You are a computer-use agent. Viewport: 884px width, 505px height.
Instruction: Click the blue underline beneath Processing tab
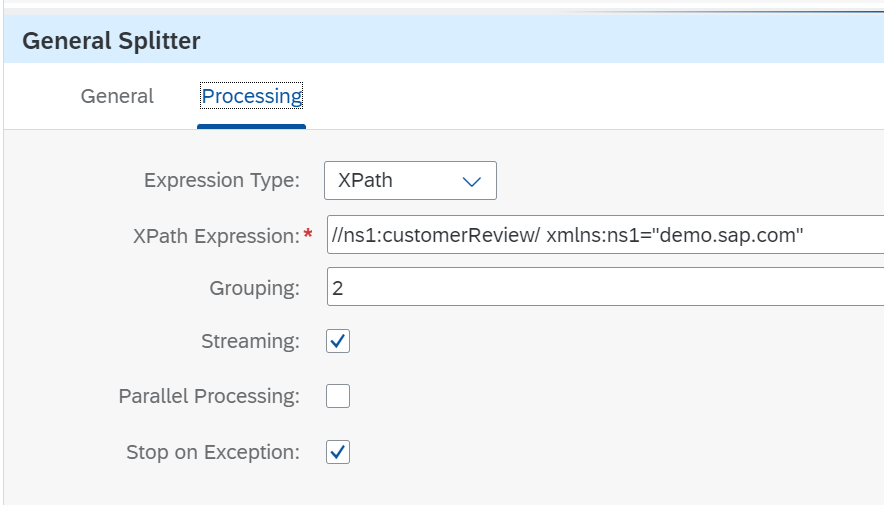[x=251, y=127]
